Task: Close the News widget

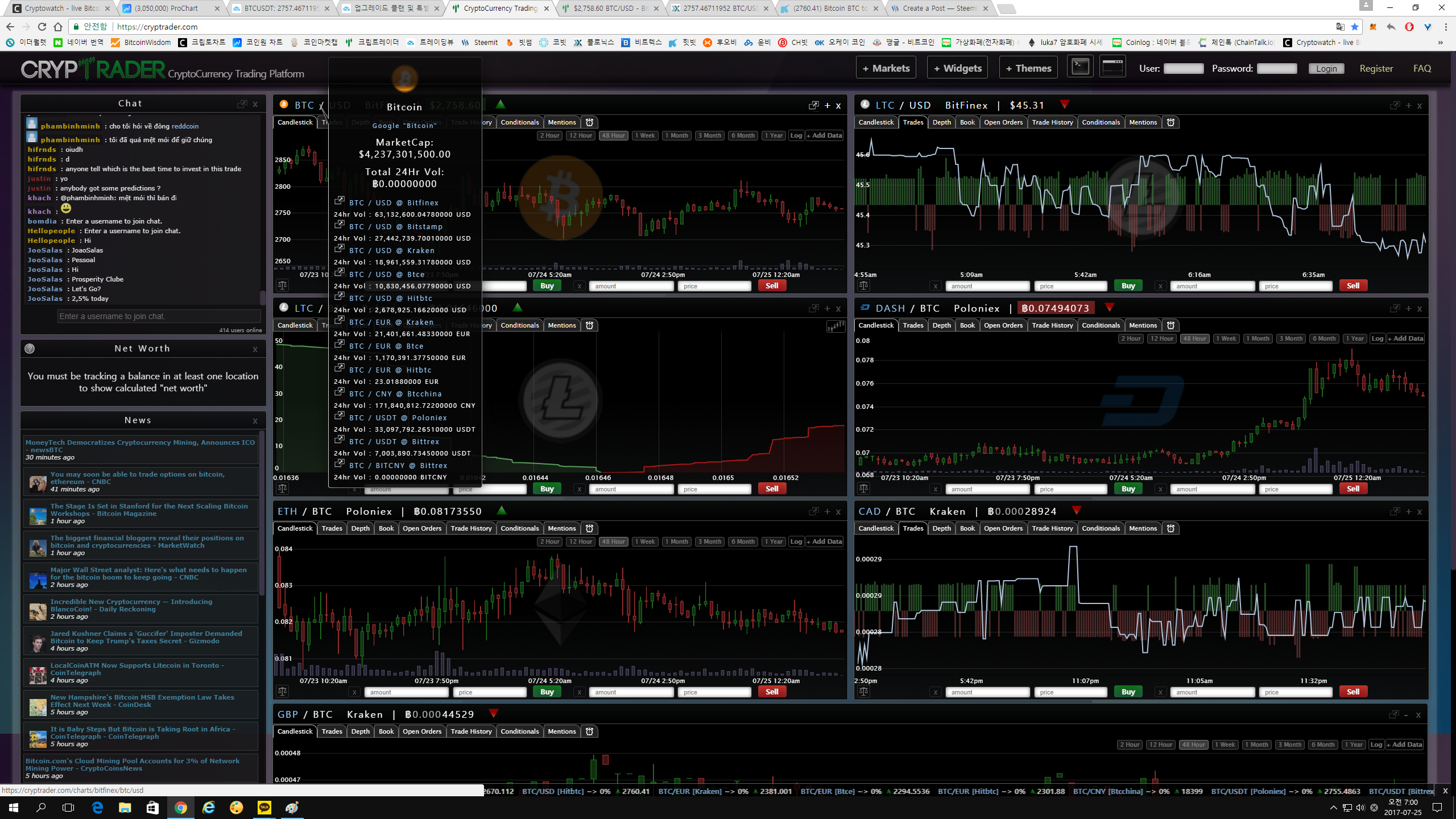Action: coord(255,421)
